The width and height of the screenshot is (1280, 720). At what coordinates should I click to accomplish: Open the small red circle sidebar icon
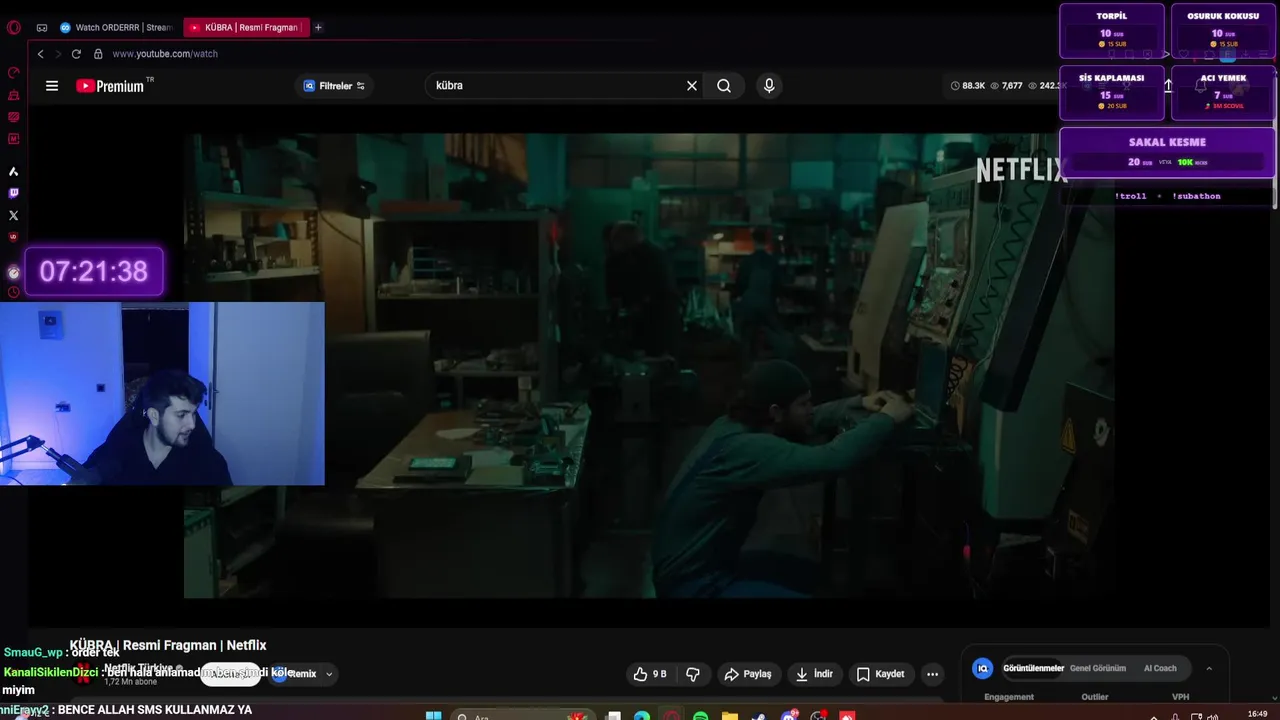pyautogui.click(x=13, y=237)
